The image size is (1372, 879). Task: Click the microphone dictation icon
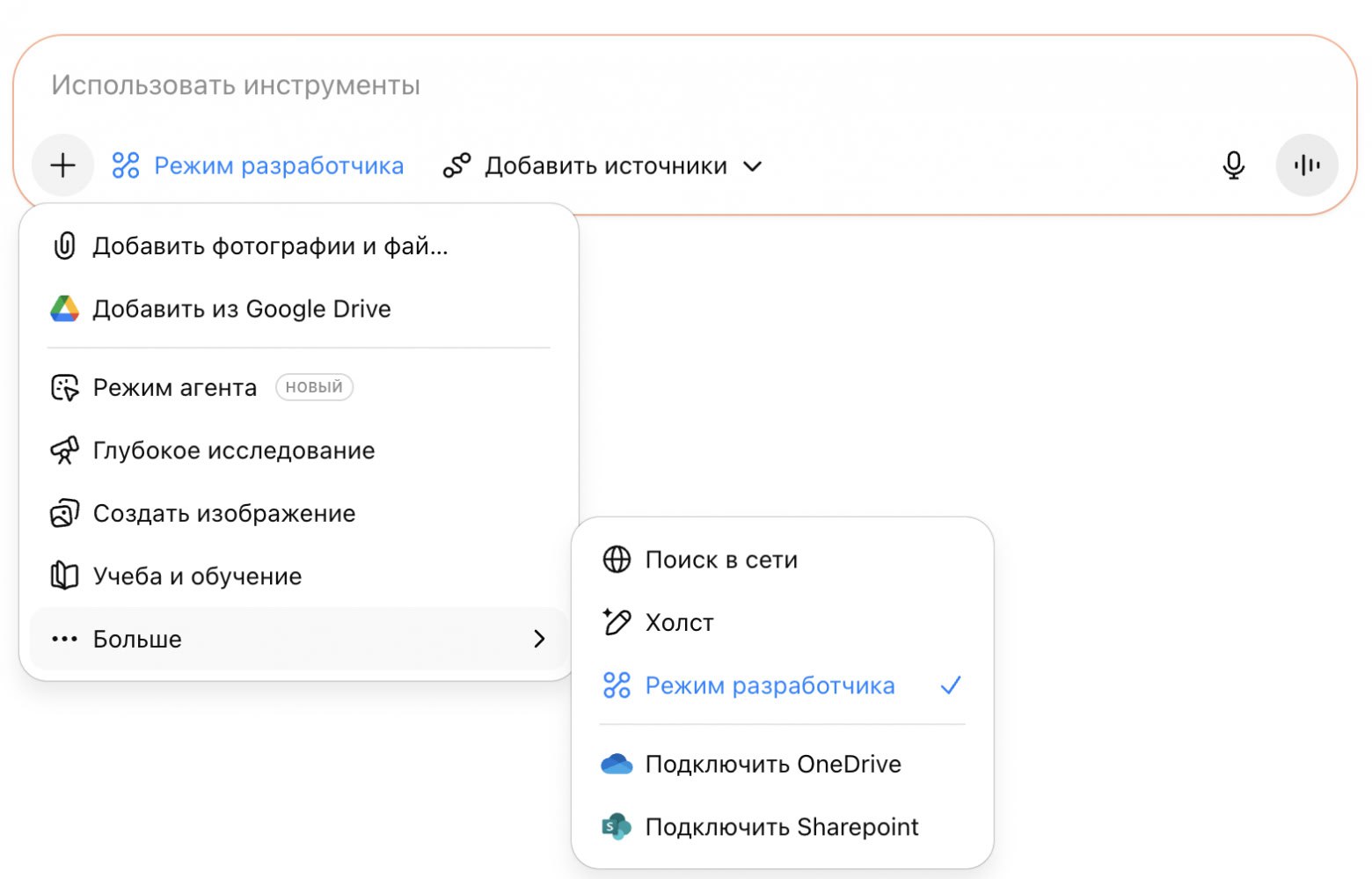tap(1233, 165)
